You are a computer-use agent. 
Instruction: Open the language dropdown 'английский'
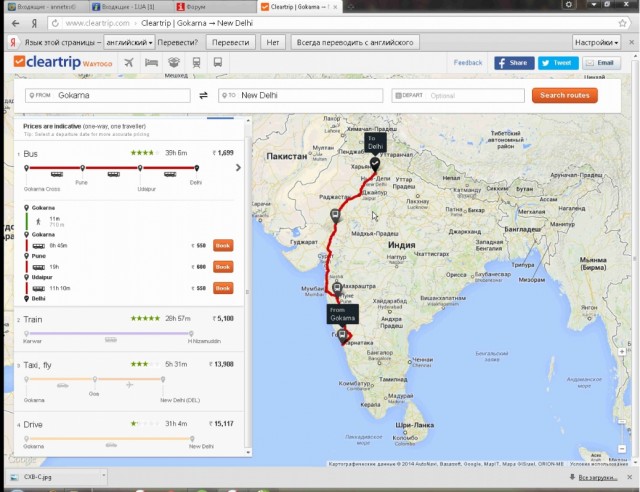[130, 43]
